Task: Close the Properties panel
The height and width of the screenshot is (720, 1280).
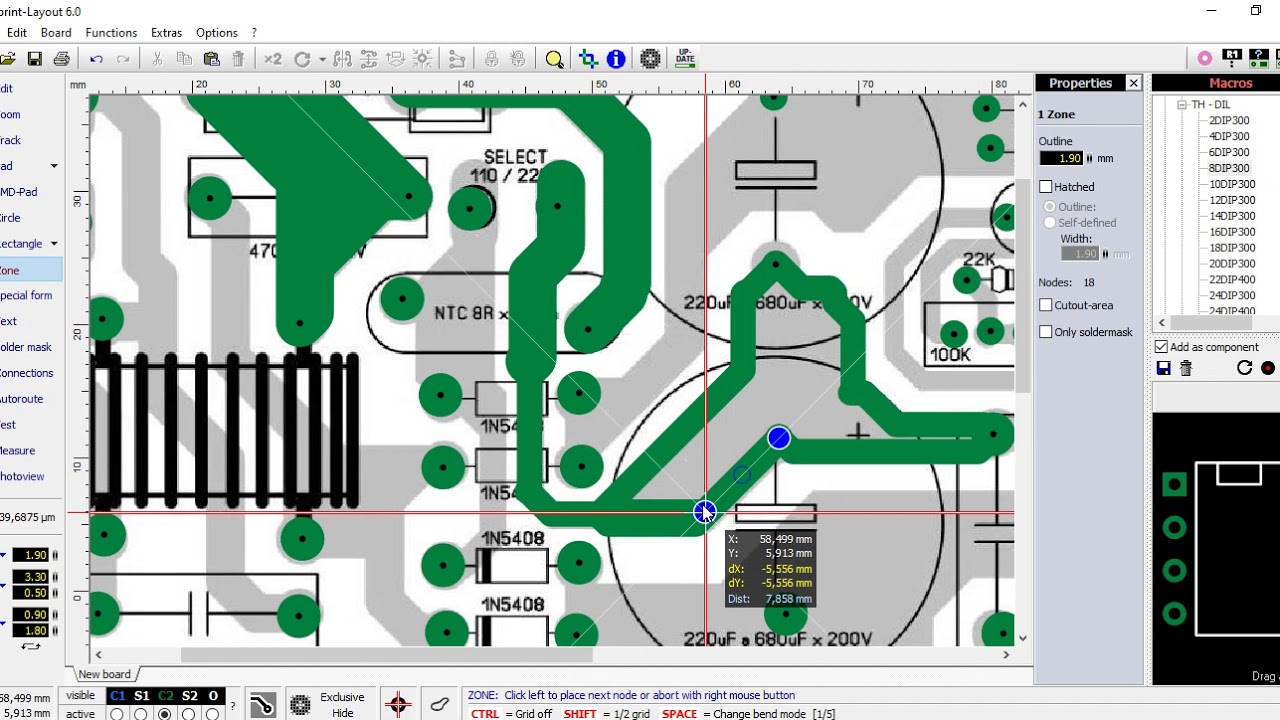Action: point(1133,83)
